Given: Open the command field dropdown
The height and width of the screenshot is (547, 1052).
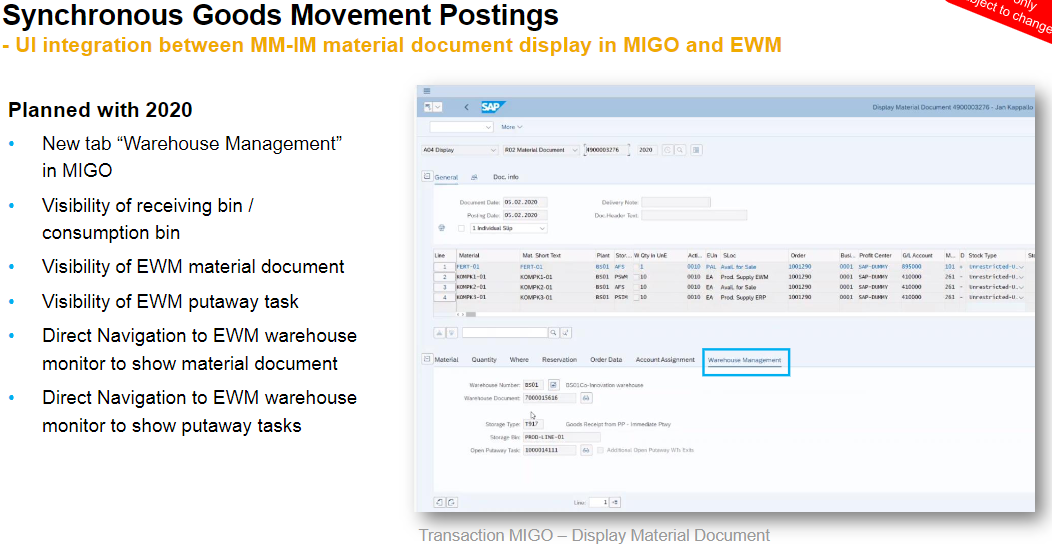Looking at the screenshot, I should (x=488, y=127).
